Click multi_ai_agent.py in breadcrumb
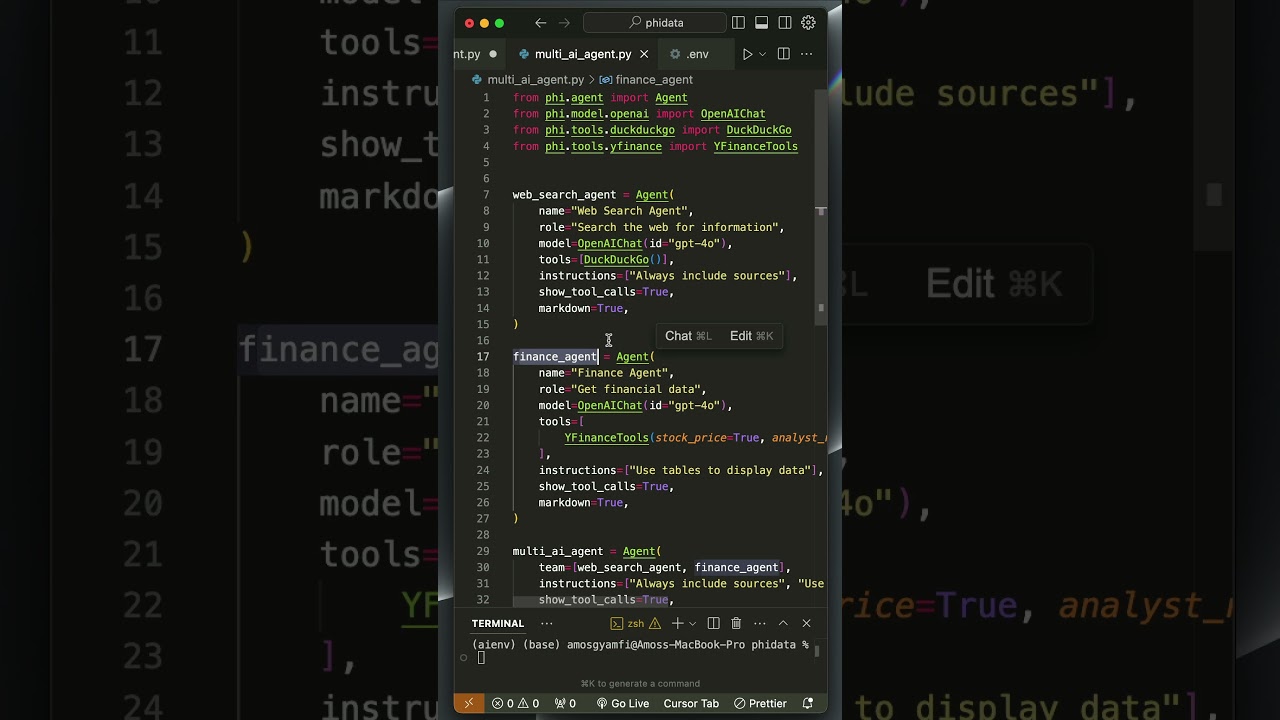Image resolution: width=1280 pixels, height=720 pixels. pos(536,80)
